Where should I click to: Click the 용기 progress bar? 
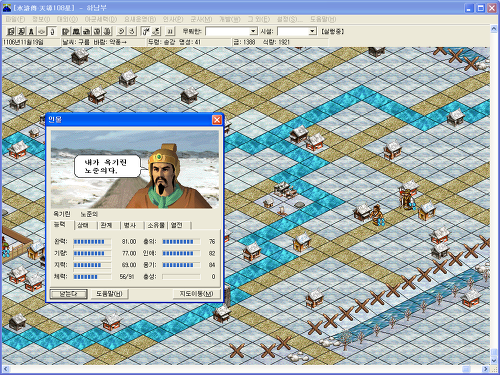click(x=182, y=265)
